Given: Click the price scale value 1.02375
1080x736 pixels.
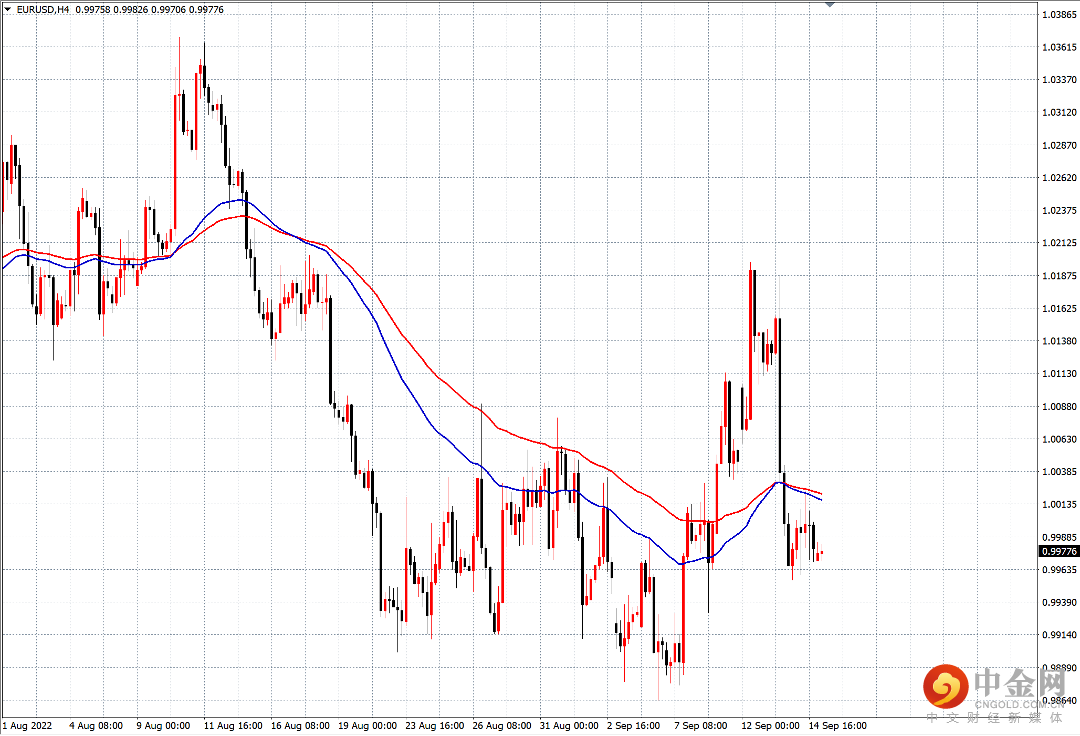Looking at the screenshot, I should tap(1059, 211).
